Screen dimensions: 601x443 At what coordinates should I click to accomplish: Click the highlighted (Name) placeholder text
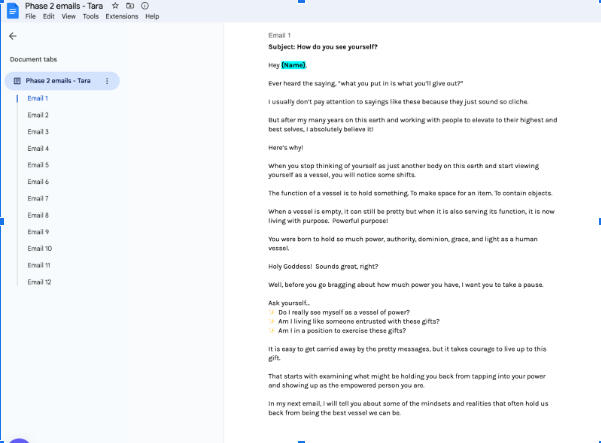pyautogui.click(x=294, y=65)
